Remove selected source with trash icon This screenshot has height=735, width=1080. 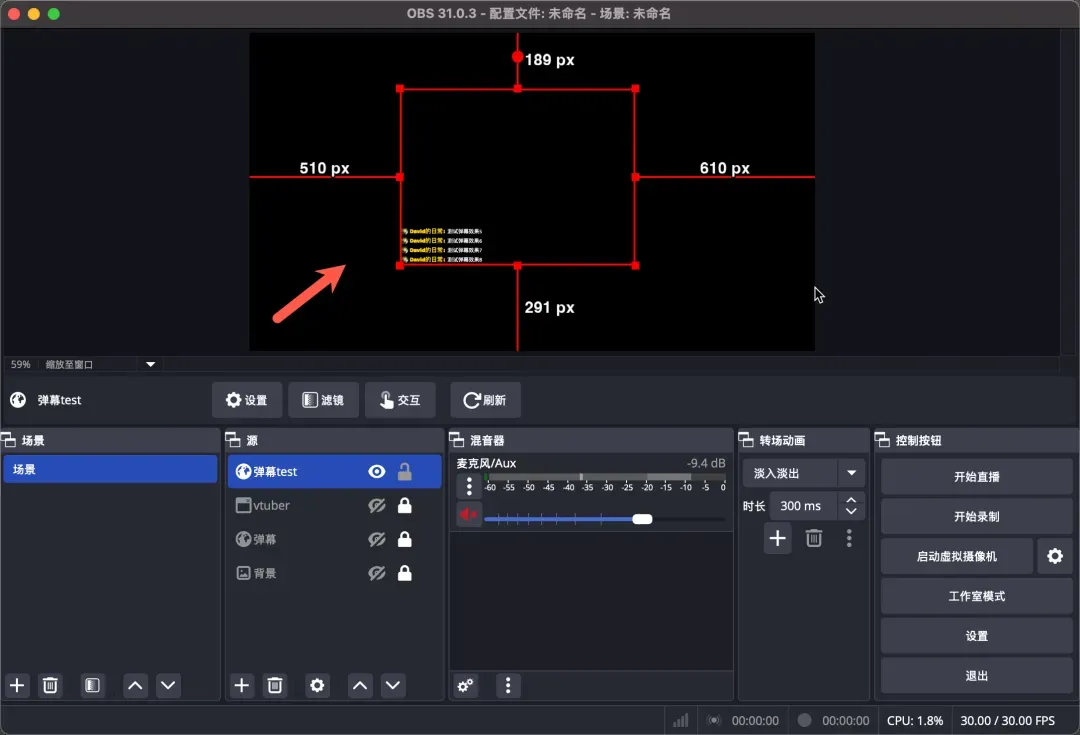pyautogui.click(x=275, y=685)
